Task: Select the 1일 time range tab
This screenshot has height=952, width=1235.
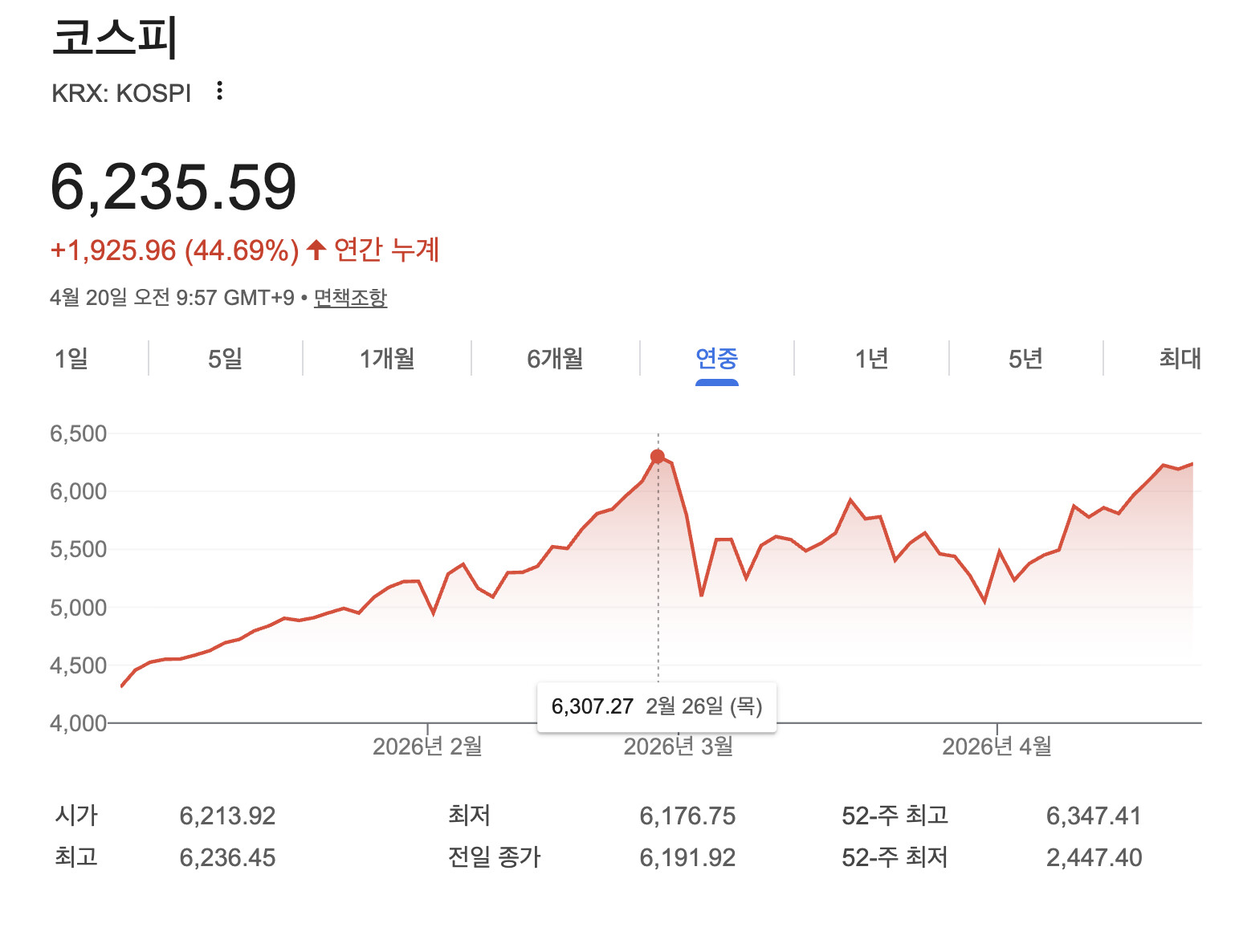Action: click(x=71, y=358)
